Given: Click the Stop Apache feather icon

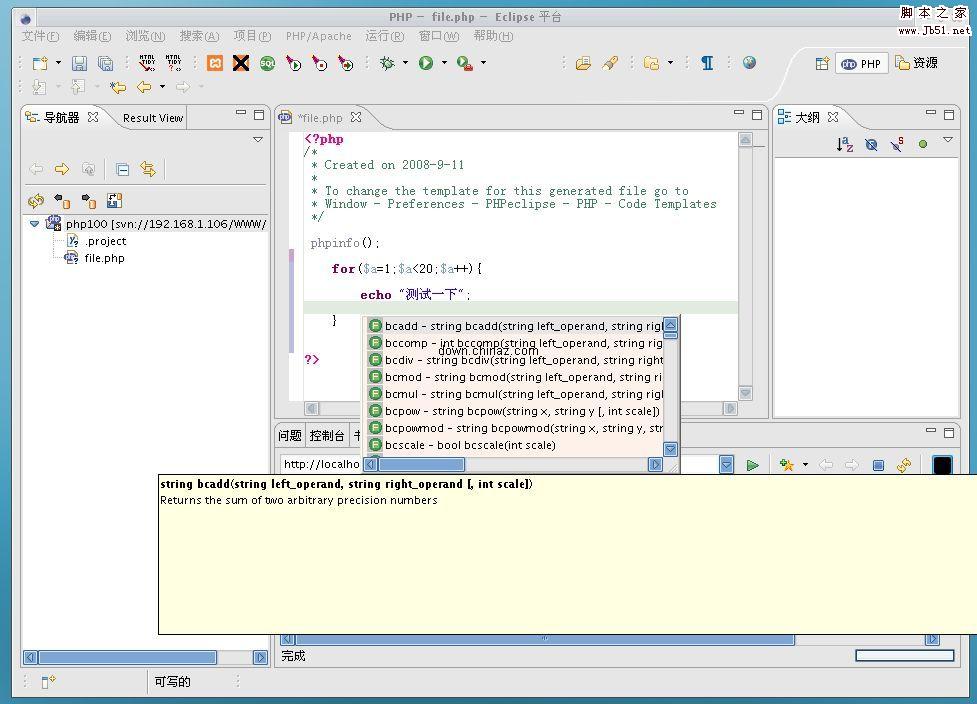Looking at the screenshot, I should point(319,63).
